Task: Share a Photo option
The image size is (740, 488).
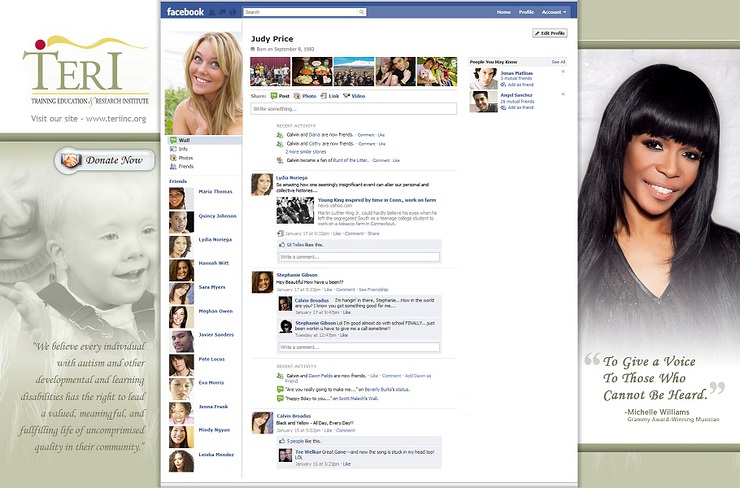Action: (305, 96)
